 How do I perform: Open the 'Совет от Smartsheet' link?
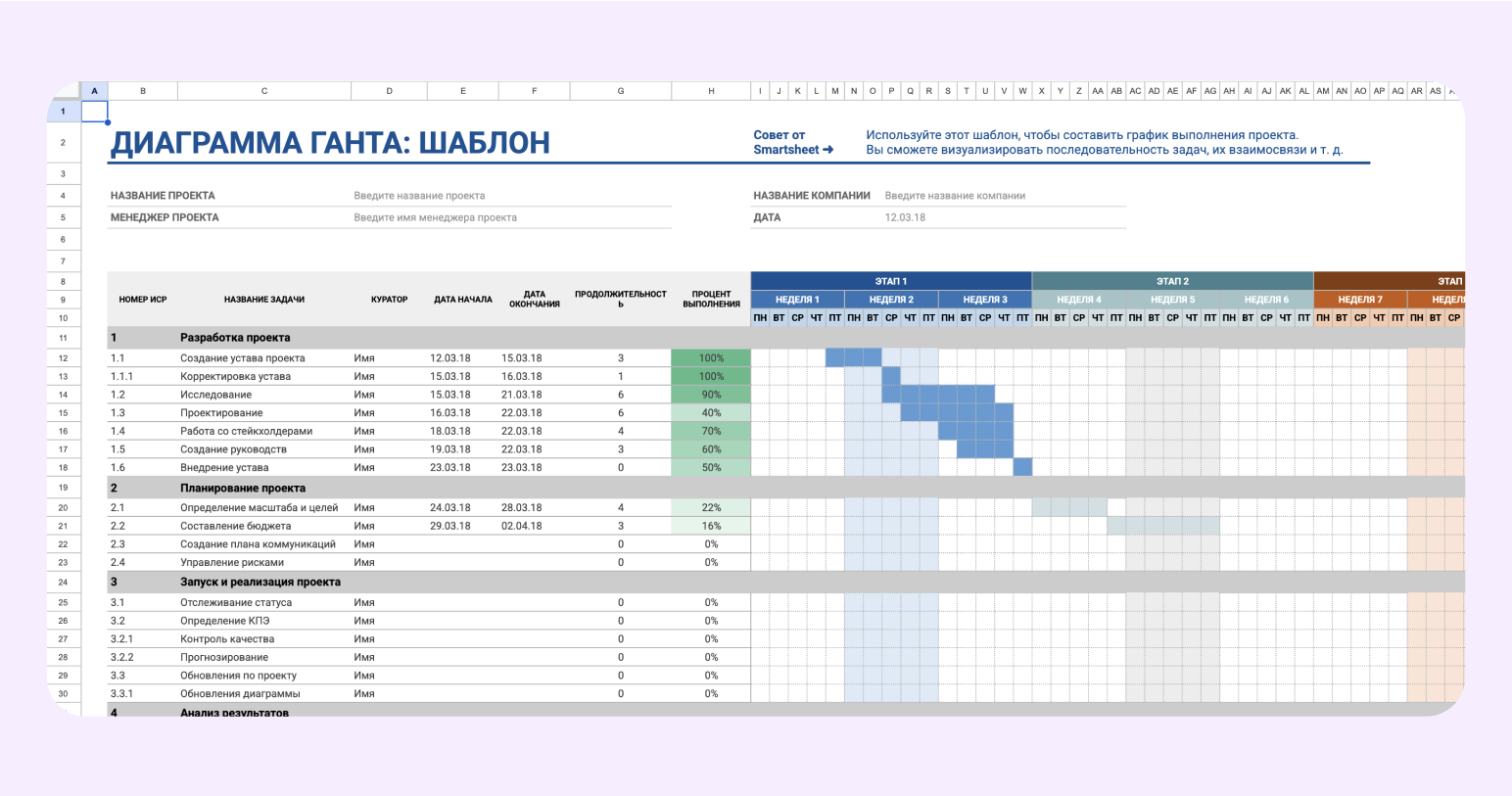click(x=793, y=143)
